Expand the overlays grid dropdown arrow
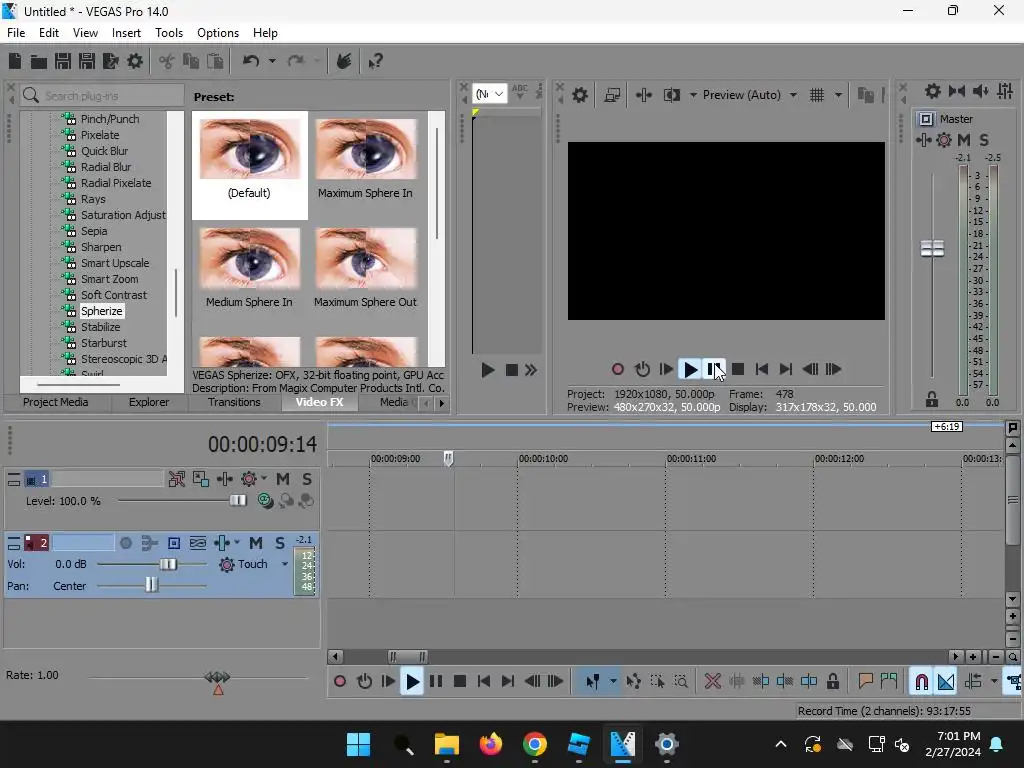1024x768 pixels. point(838,95)
